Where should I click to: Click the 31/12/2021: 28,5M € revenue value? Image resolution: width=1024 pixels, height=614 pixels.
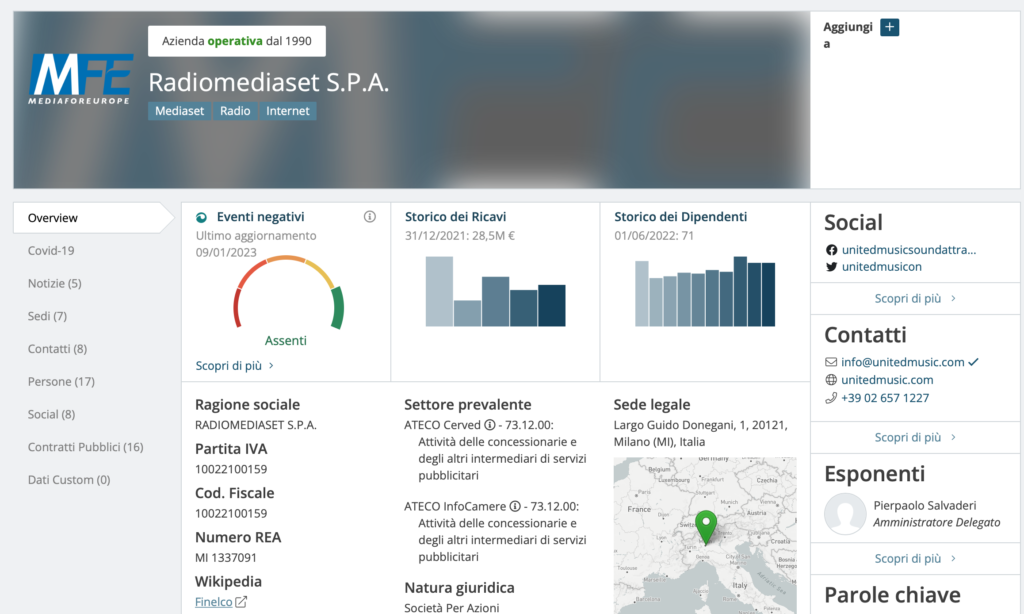tap(460, 236)
